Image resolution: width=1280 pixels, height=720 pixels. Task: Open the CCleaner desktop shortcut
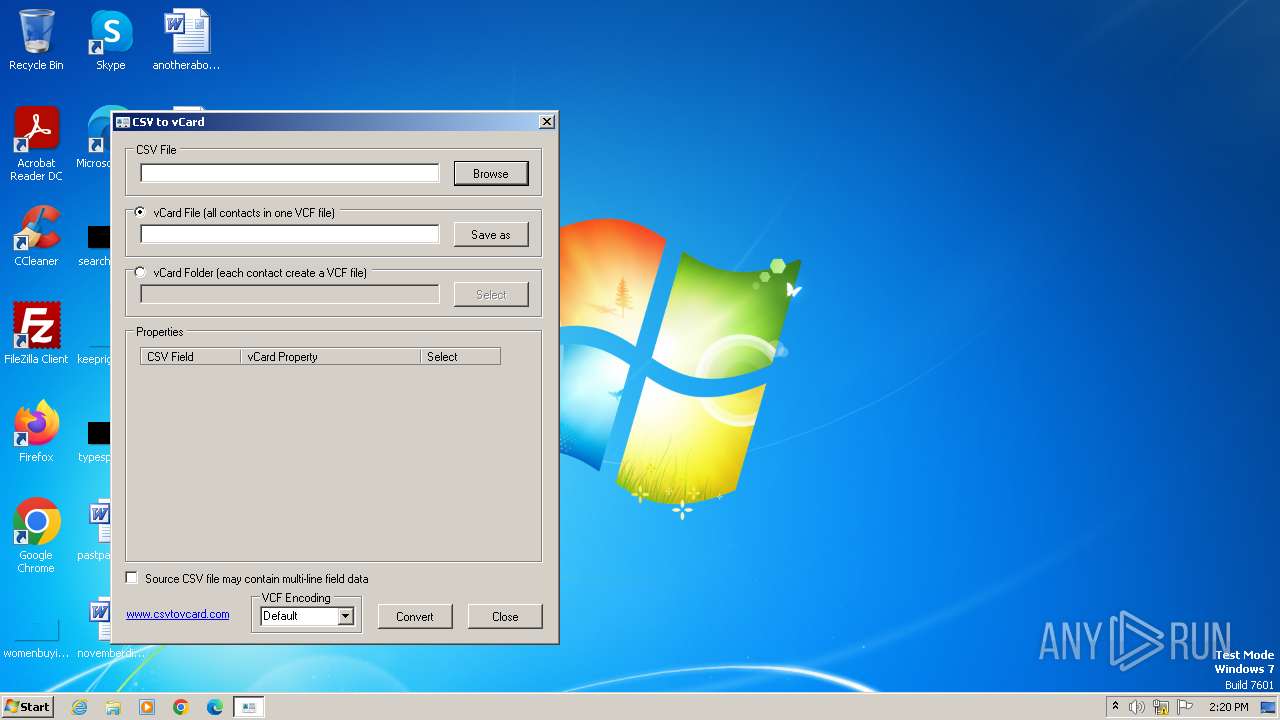point(36,236)
